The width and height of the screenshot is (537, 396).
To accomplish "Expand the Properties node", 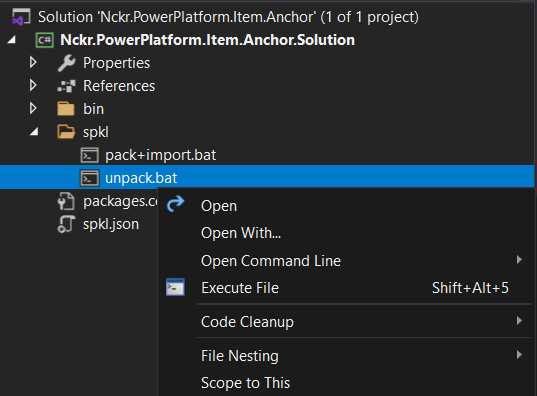I will click(x=33, y=63).
